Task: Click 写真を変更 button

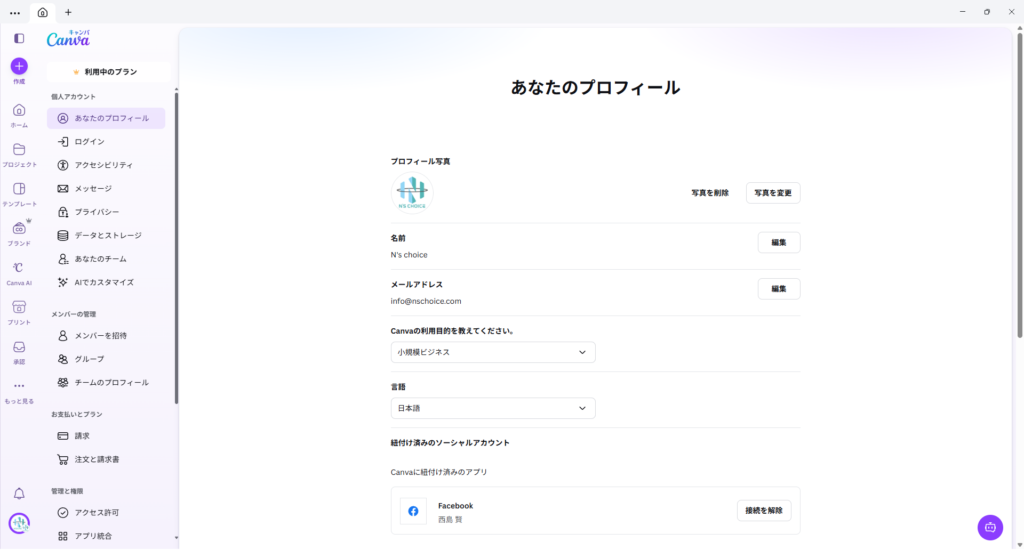Action: pos(773,193)
